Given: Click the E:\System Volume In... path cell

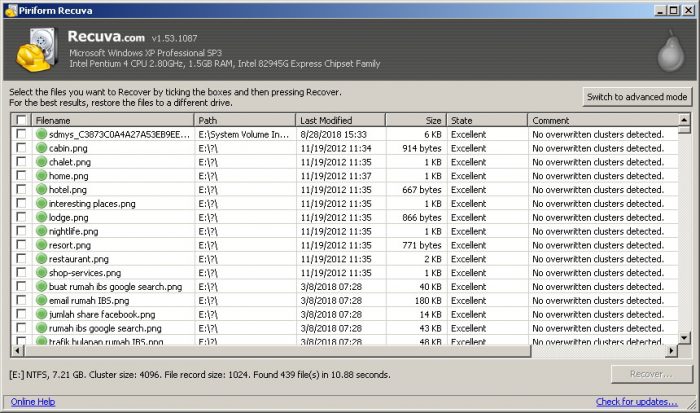Looking at the screenshot, I should [x=244, y=134].
